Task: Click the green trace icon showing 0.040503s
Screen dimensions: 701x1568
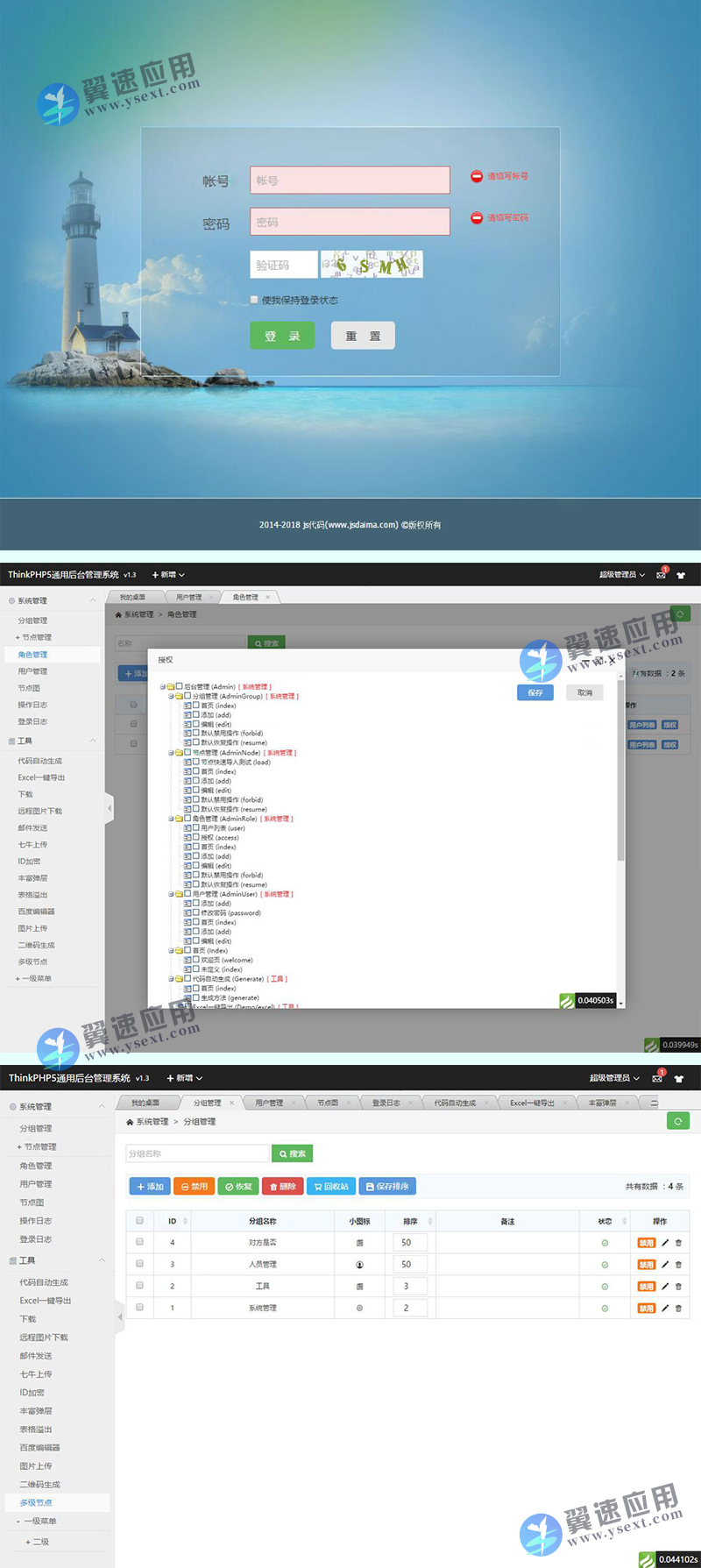Action: [566, 1000]
